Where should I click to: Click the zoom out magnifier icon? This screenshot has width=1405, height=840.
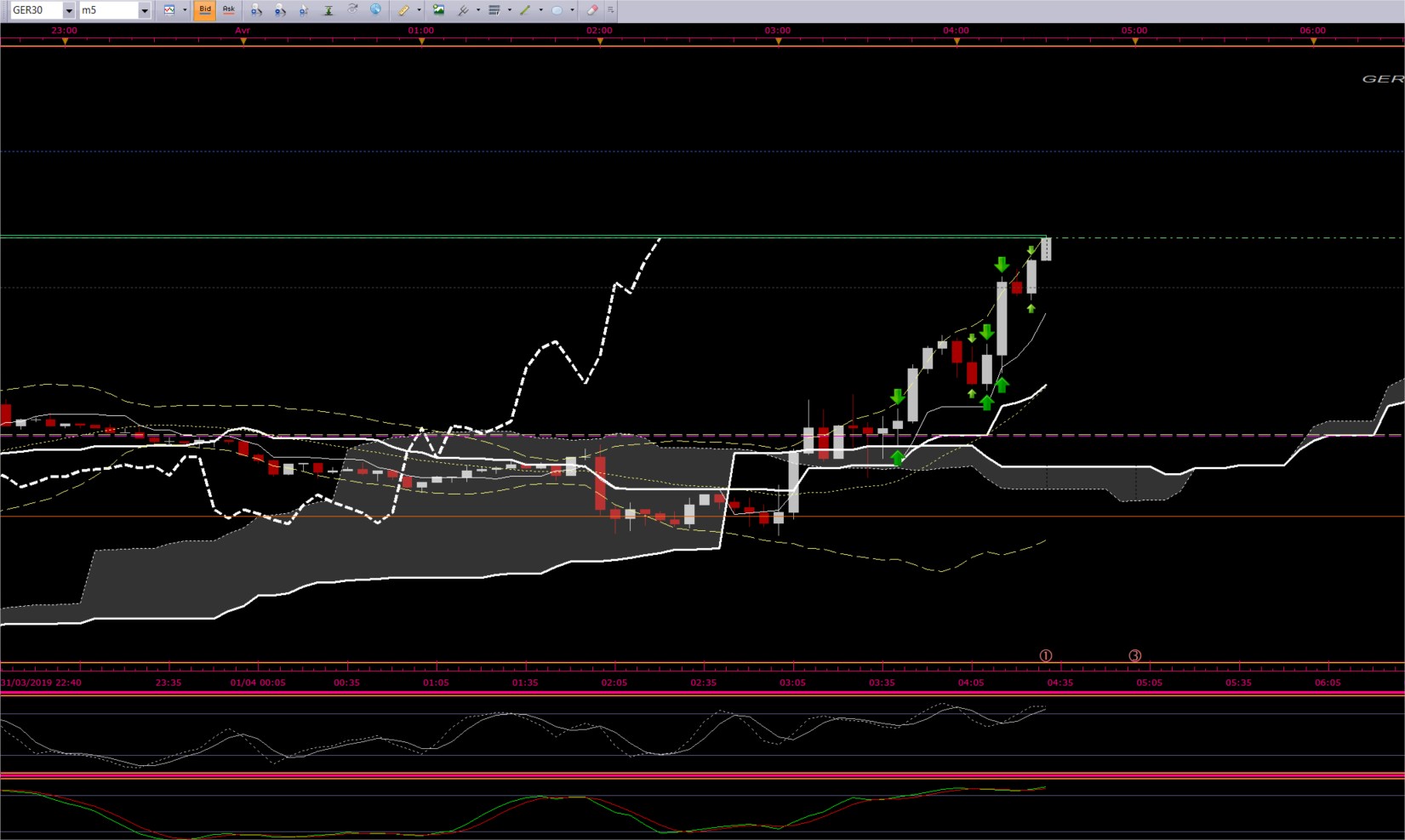pyautogui.click(x=280, y=10)
